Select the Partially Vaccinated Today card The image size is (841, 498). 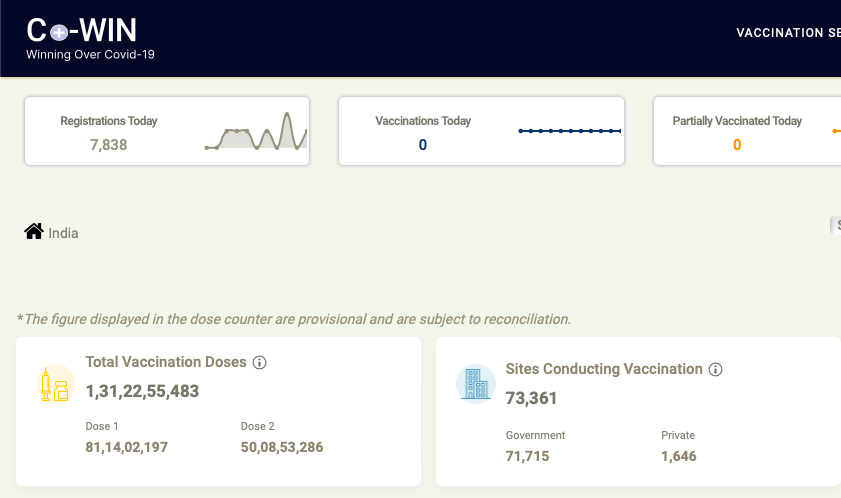click(x=747, y=131)
